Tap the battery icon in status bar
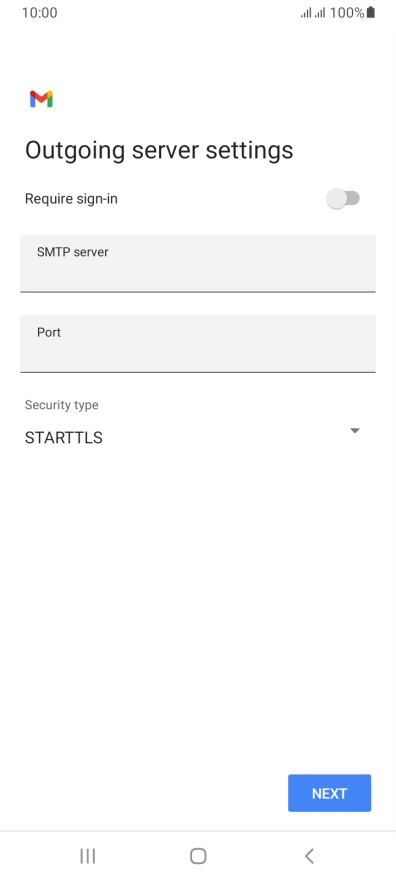 tap(371, 12)
